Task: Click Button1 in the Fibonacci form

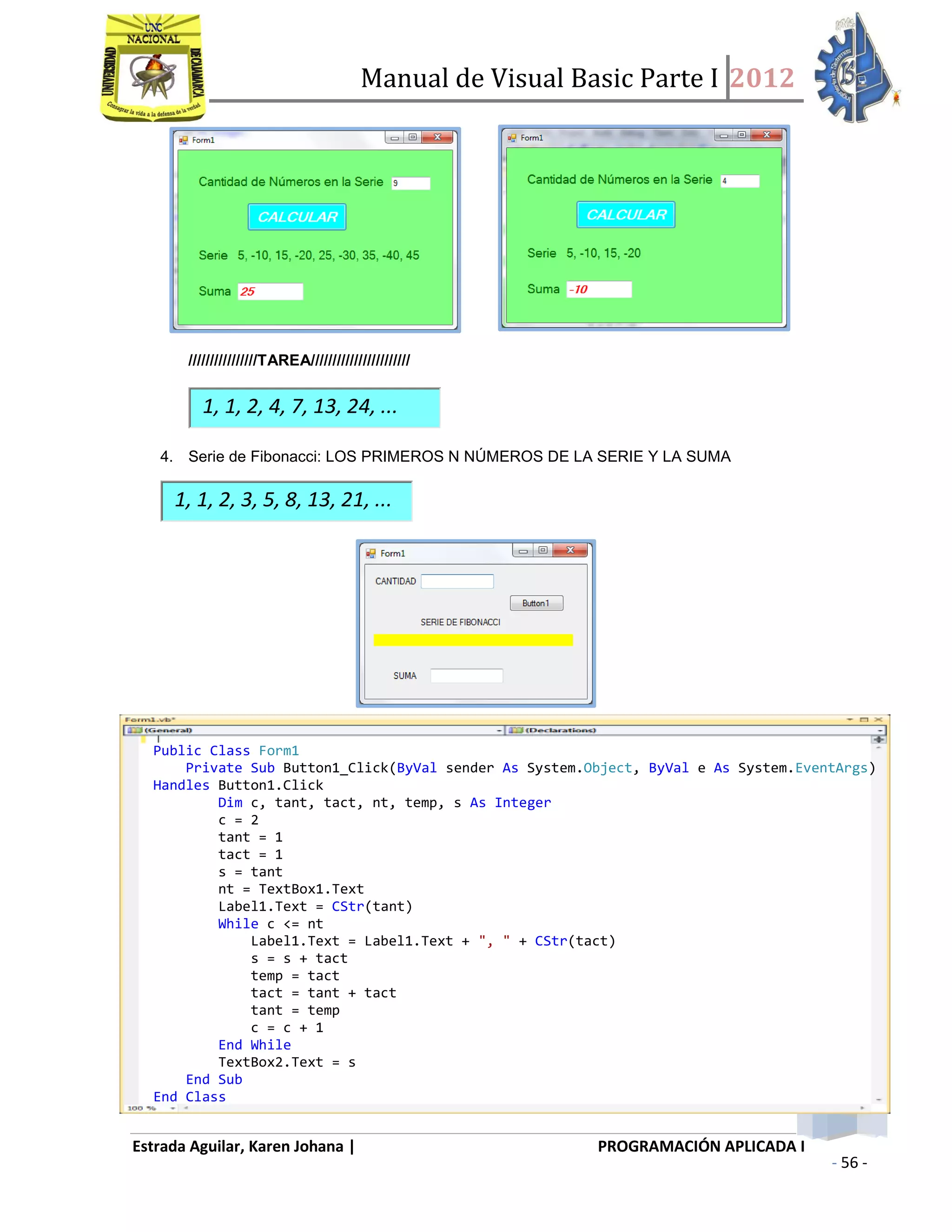Action: pos(536,603)
